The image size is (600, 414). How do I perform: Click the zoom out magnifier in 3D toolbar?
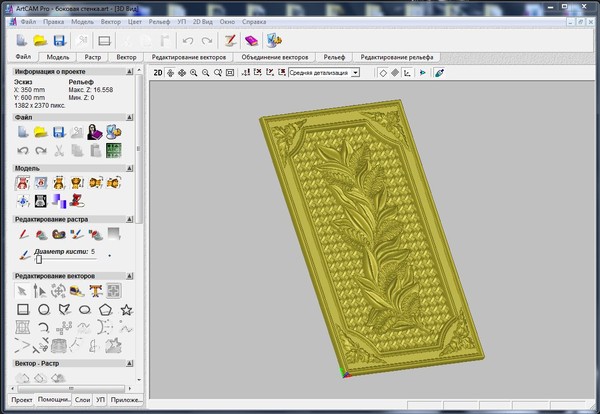click(x=205, y=73)
